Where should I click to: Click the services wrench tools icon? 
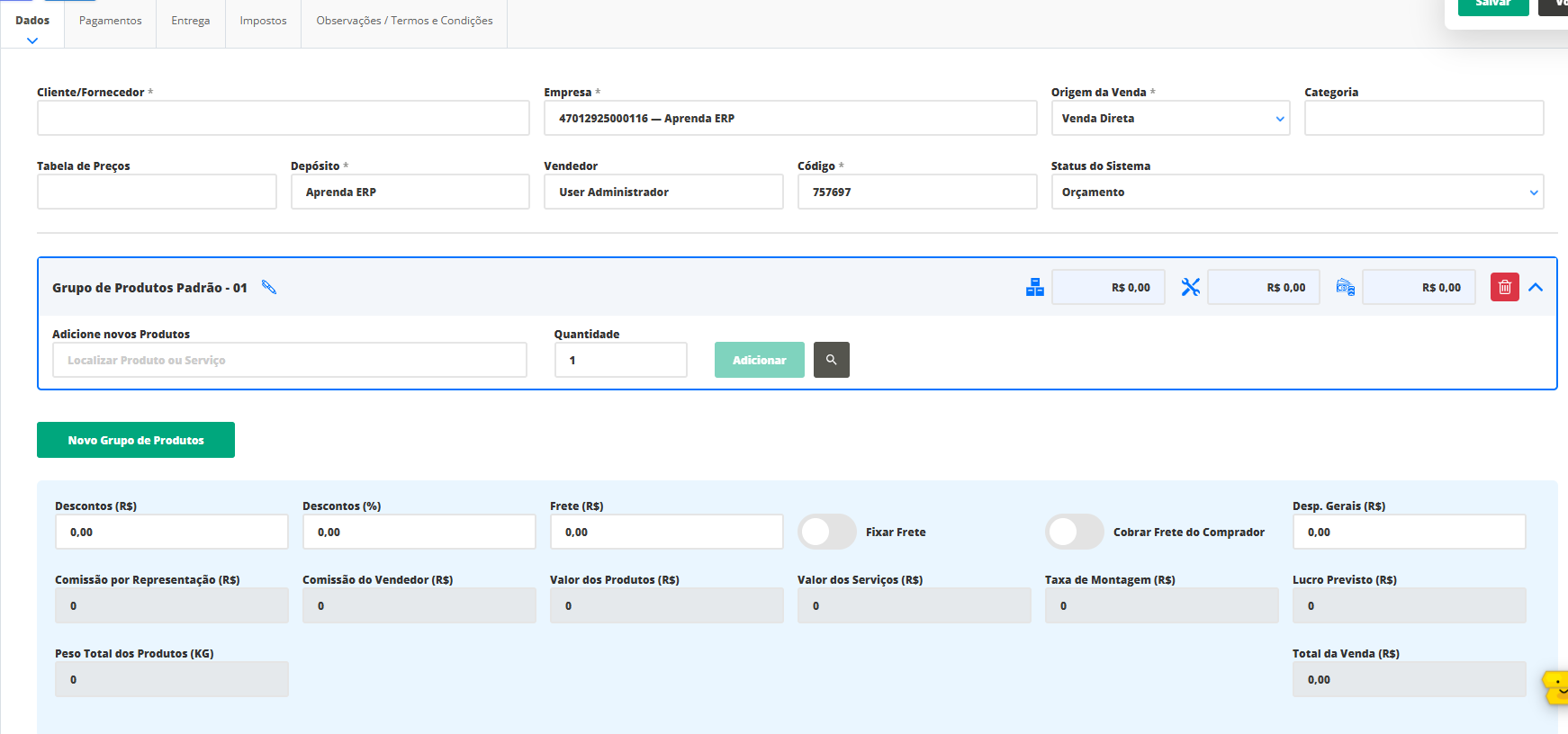click(1191, 287)
